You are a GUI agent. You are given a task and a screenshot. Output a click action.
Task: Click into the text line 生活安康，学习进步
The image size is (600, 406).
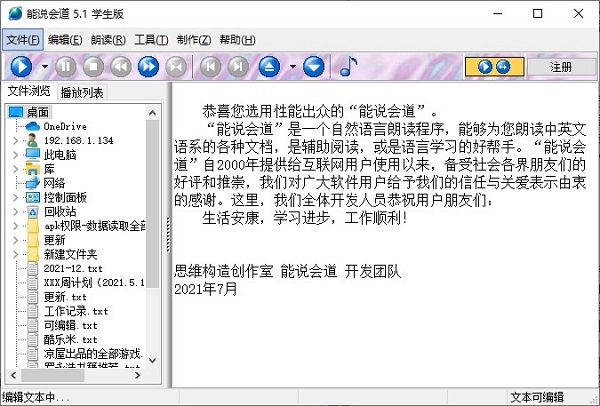pyautogui.click(x=304, y=218)
